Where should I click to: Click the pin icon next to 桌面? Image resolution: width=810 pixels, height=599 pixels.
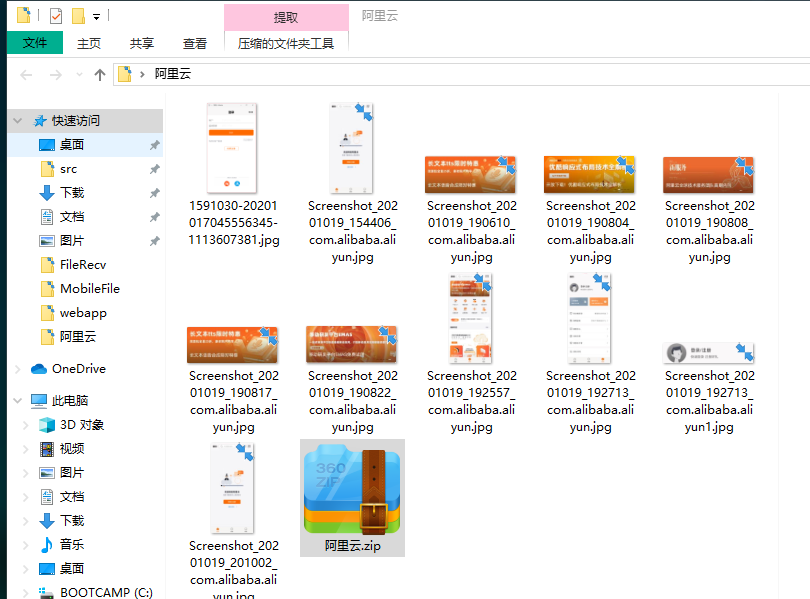tap(154, 145)
